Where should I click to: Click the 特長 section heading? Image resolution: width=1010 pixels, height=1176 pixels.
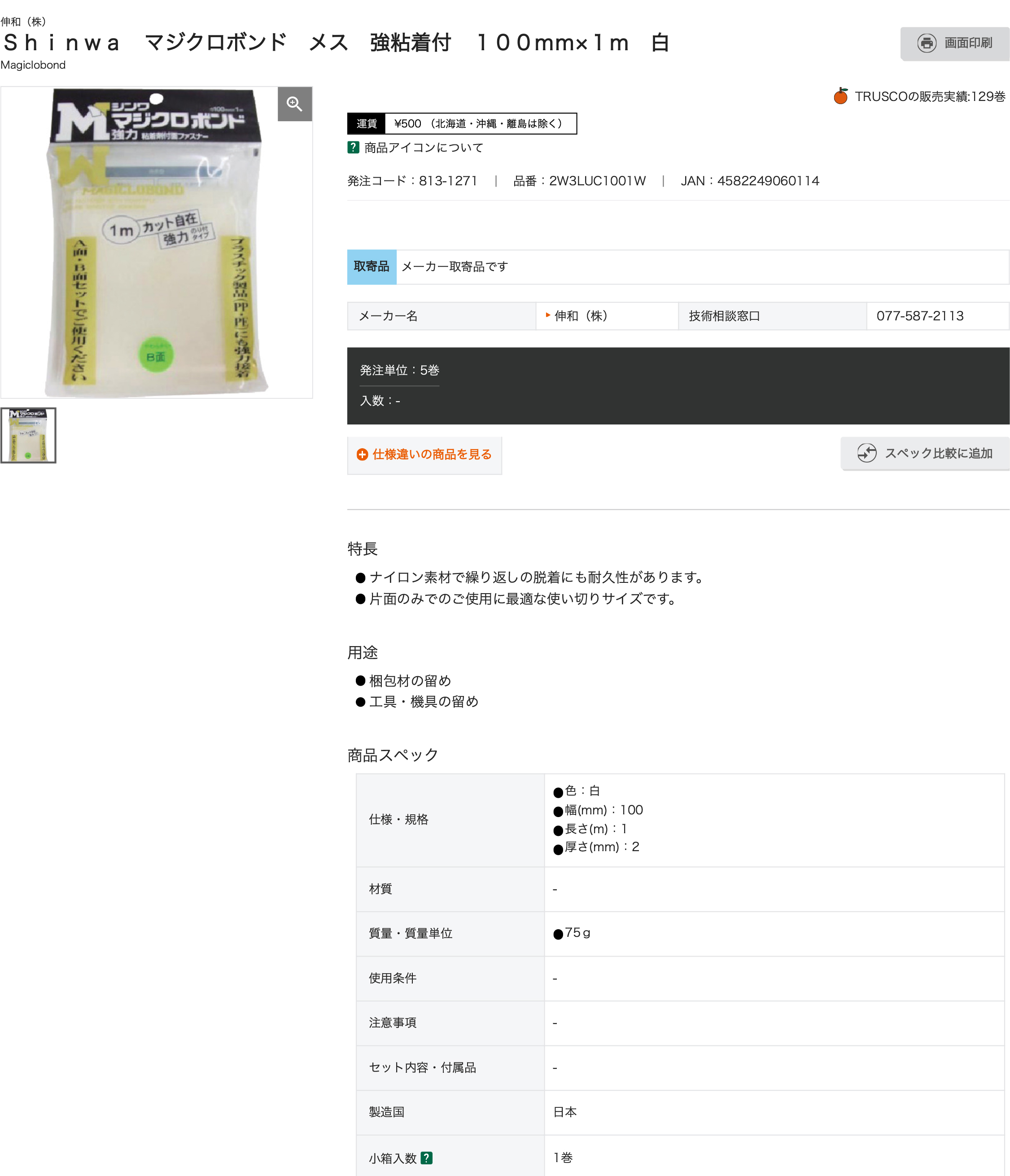tap(363, 549)
